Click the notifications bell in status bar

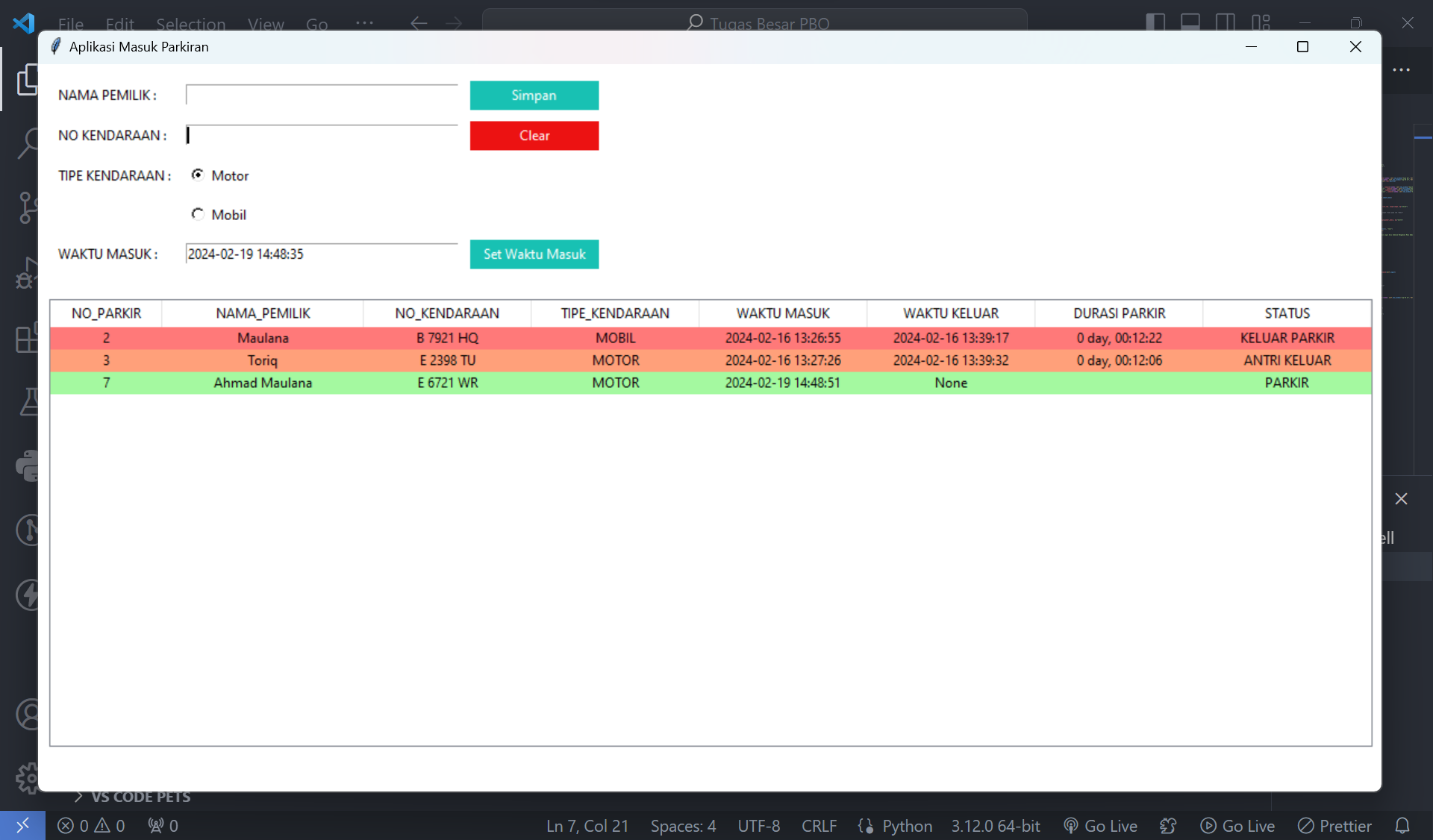coord(1402,826)
